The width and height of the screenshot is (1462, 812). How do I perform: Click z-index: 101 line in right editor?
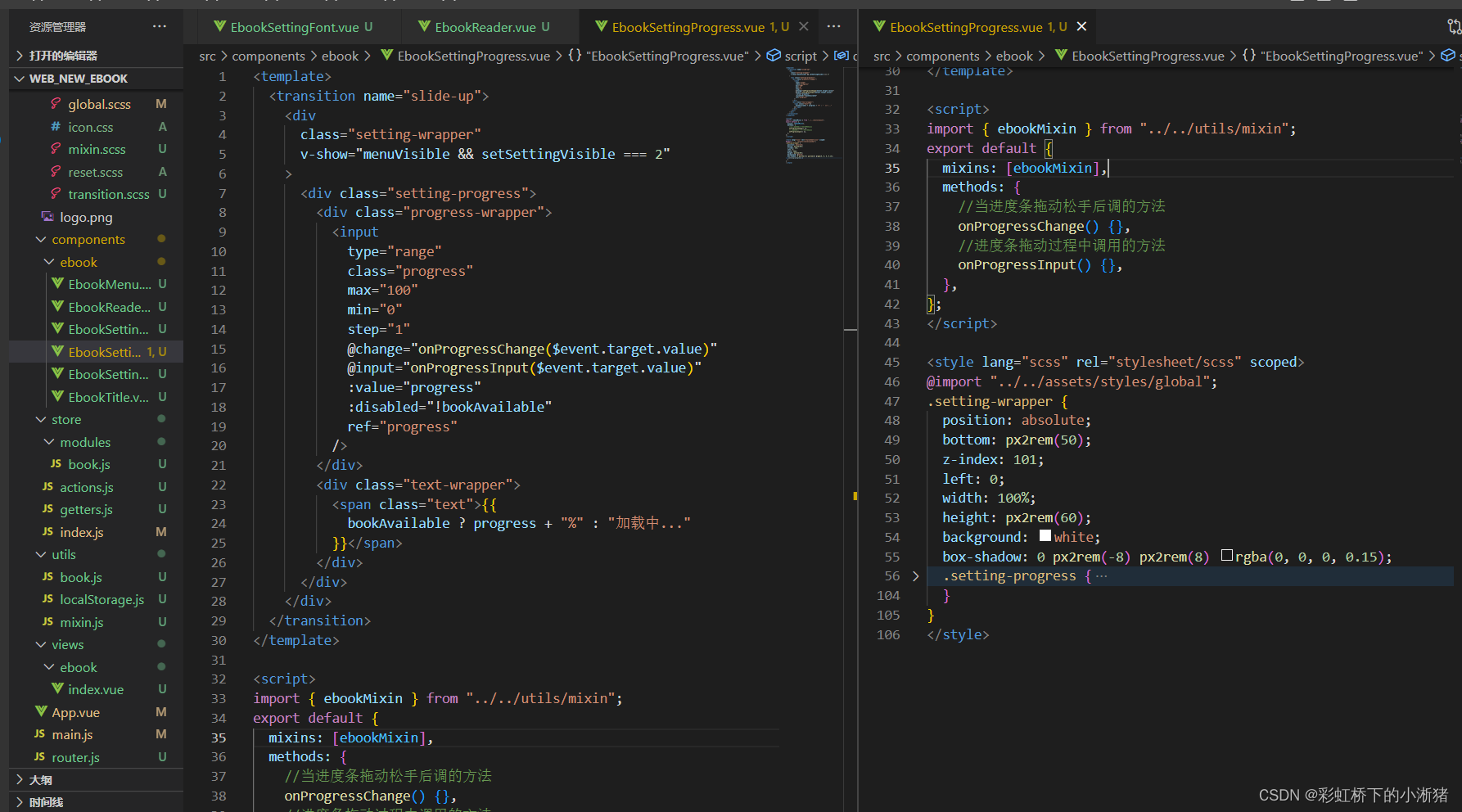tap(993, 459)
